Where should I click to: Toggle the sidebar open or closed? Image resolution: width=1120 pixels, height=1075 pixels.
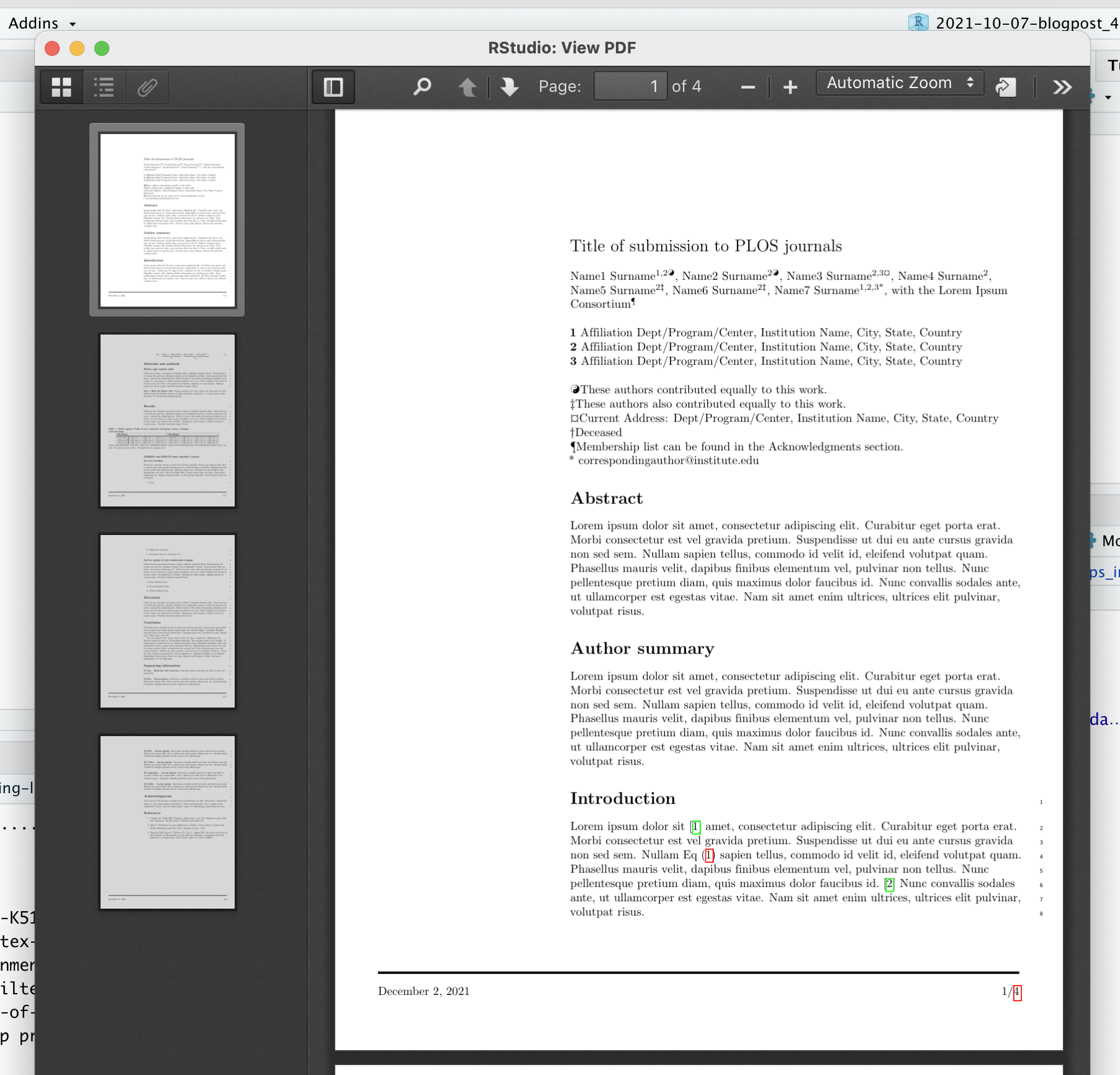(x=333, y=86)
